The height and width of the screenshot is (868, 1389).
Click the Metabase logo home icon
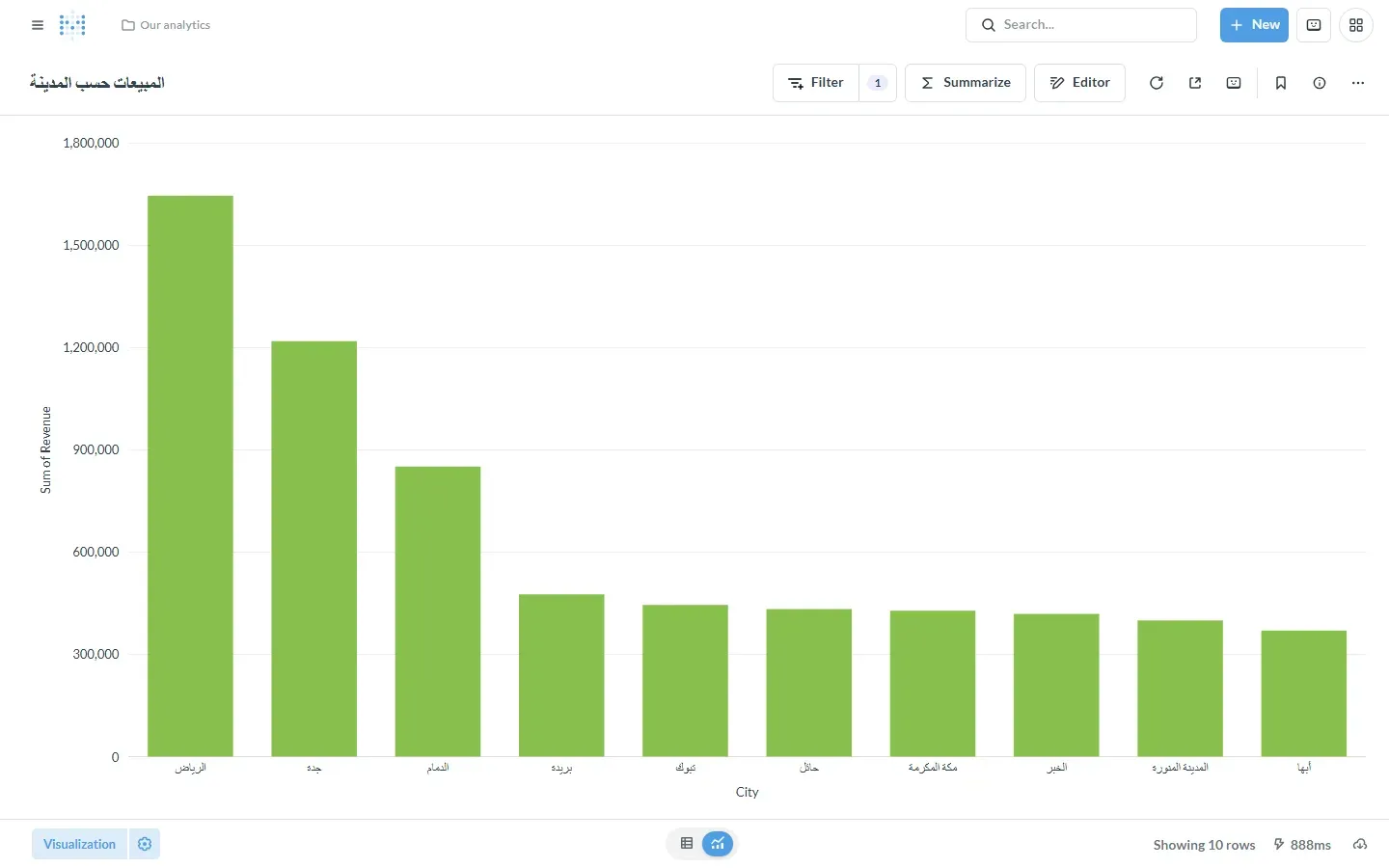[72, 25]
